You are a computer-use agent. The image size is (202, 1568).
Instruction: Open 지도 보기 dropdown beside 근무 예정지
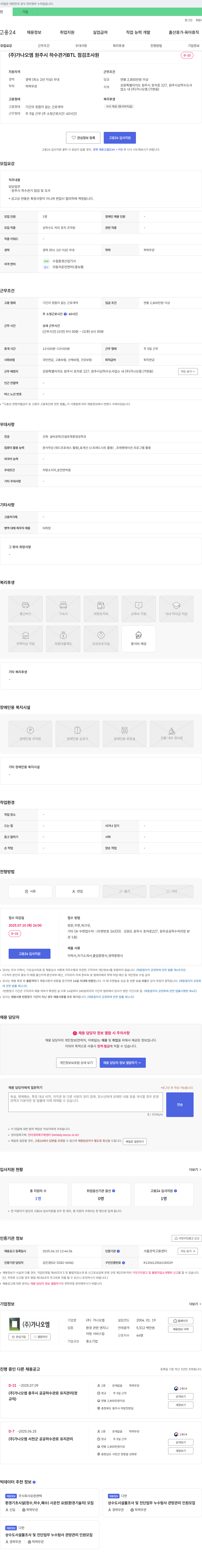coord(187,371)
